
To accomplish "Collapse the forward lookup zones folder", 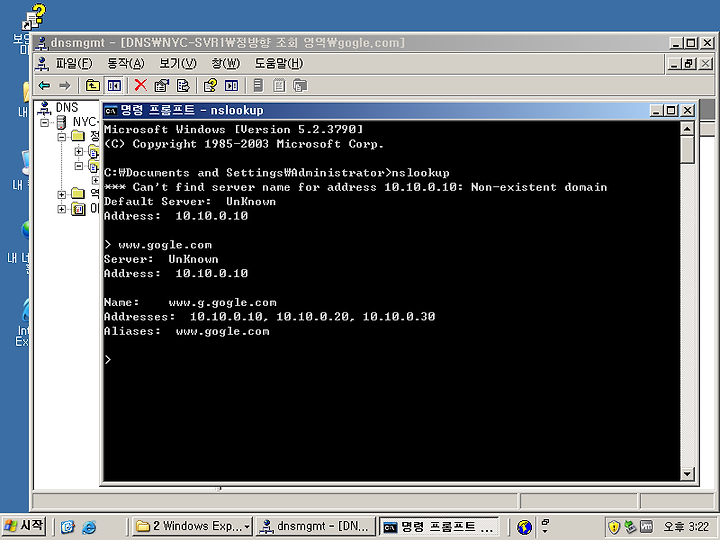I will pyautogui.click(x=61, y=137).
